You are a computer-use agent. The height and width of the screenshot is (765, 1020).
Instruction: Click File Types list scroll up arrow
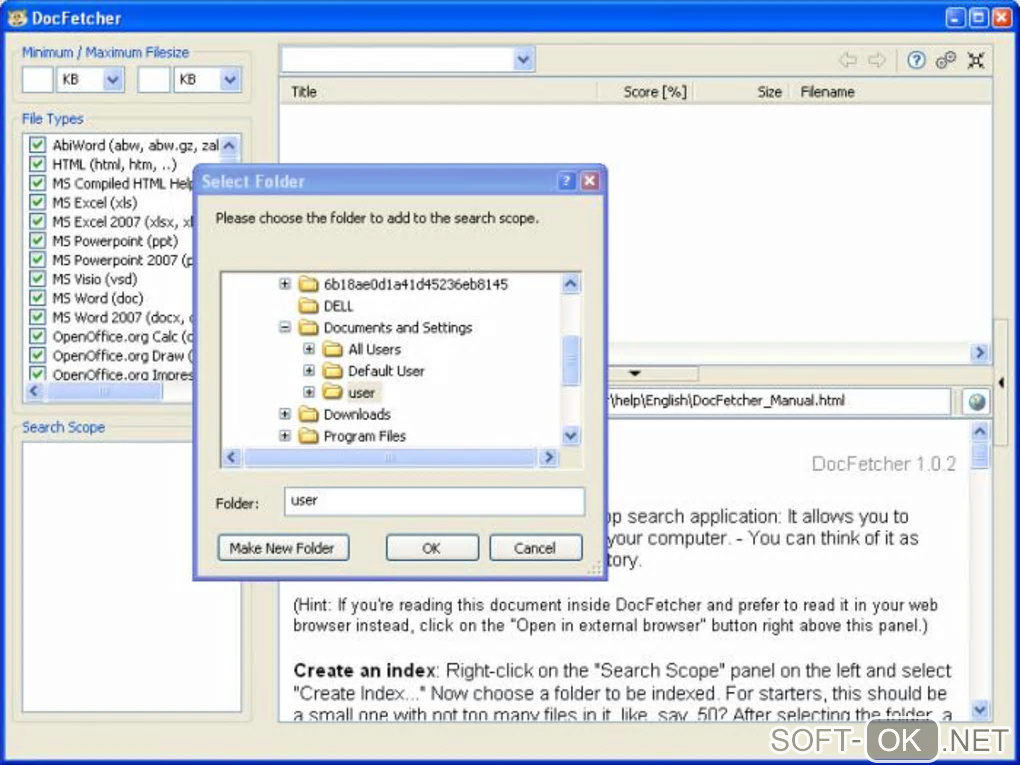pos(230,144)
